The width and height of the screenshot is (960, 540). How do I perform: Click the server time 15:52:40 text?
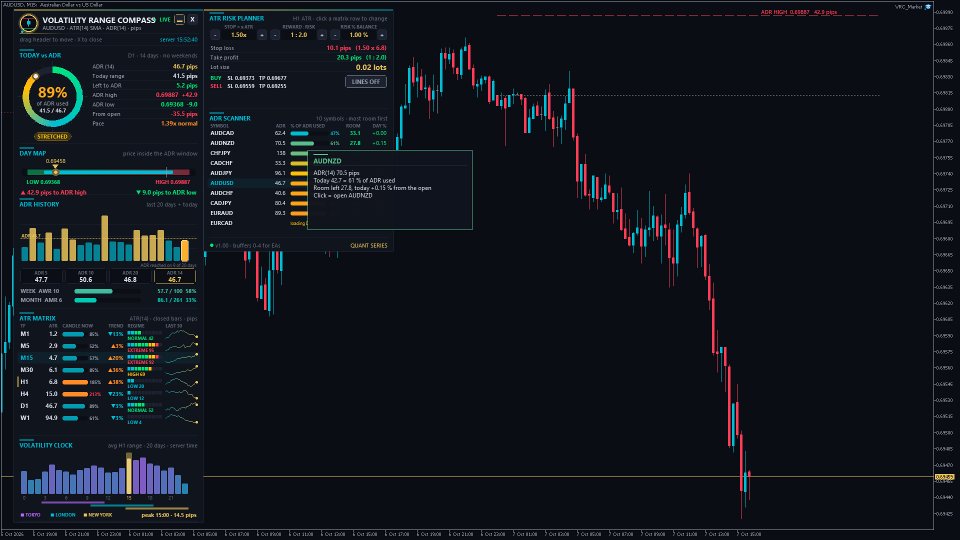pos(179,40)
